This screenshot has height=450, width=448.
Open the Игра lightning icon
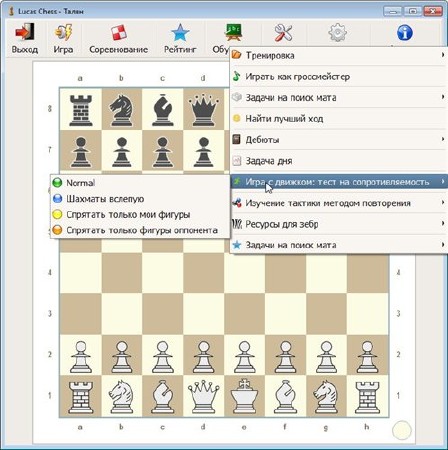63,32
